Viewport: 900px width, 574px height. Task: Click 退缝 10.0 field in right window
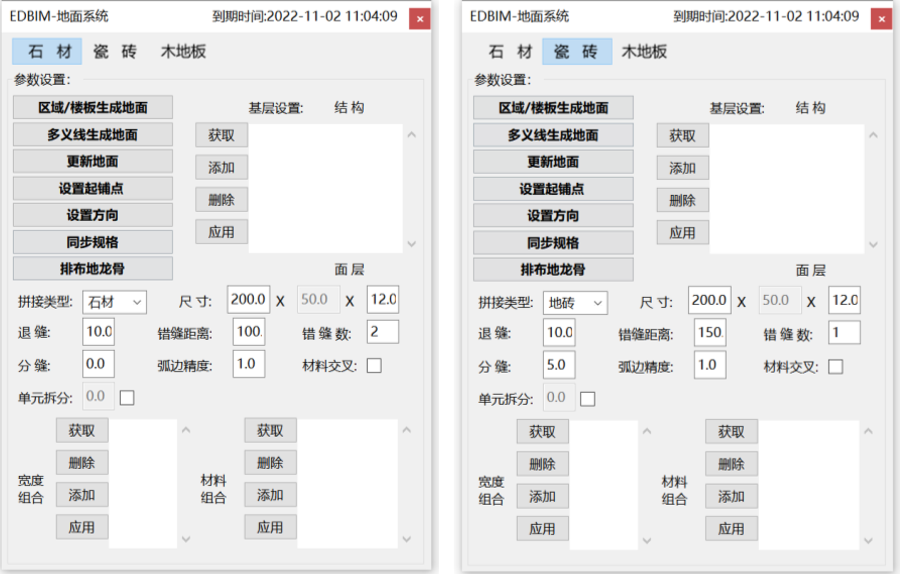coord(559,332)
